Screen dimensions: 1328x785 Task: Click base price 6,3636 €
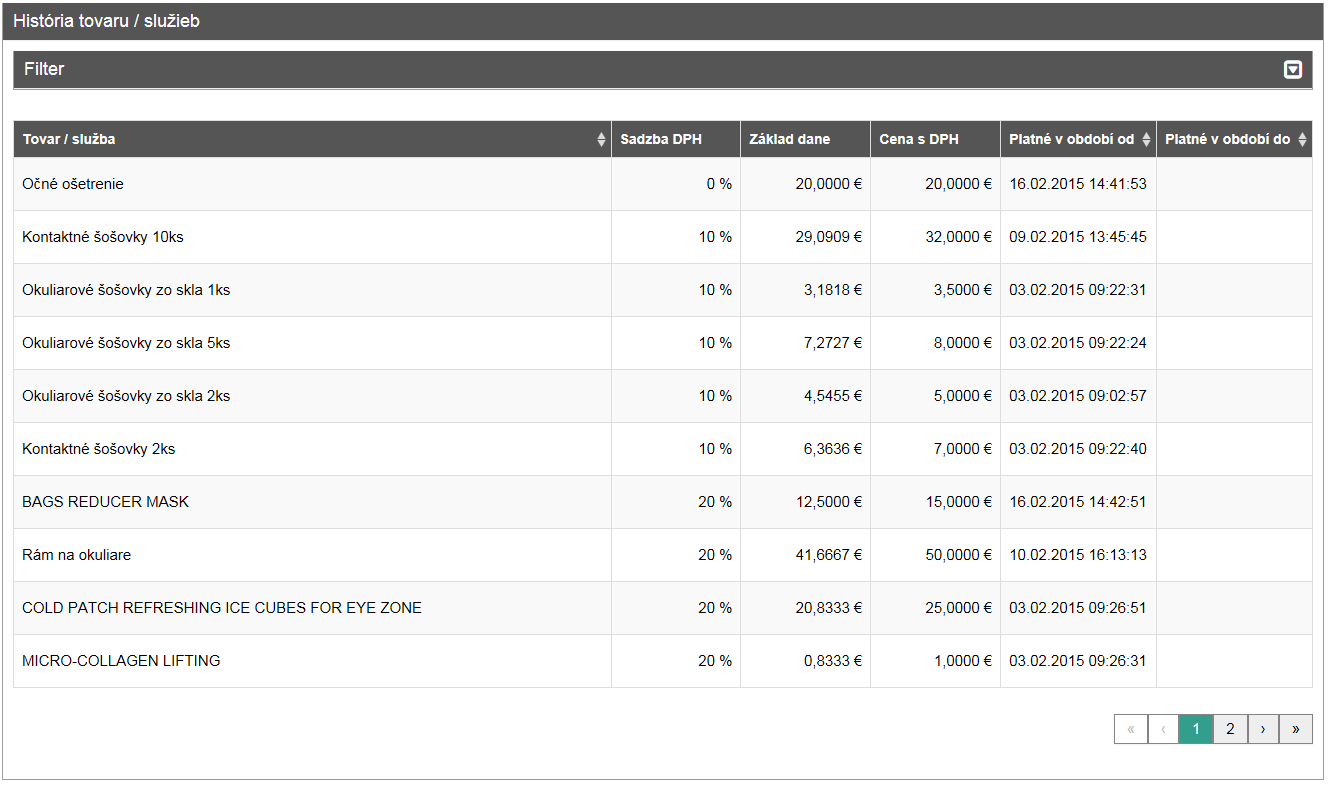click(x=832, y=449)
